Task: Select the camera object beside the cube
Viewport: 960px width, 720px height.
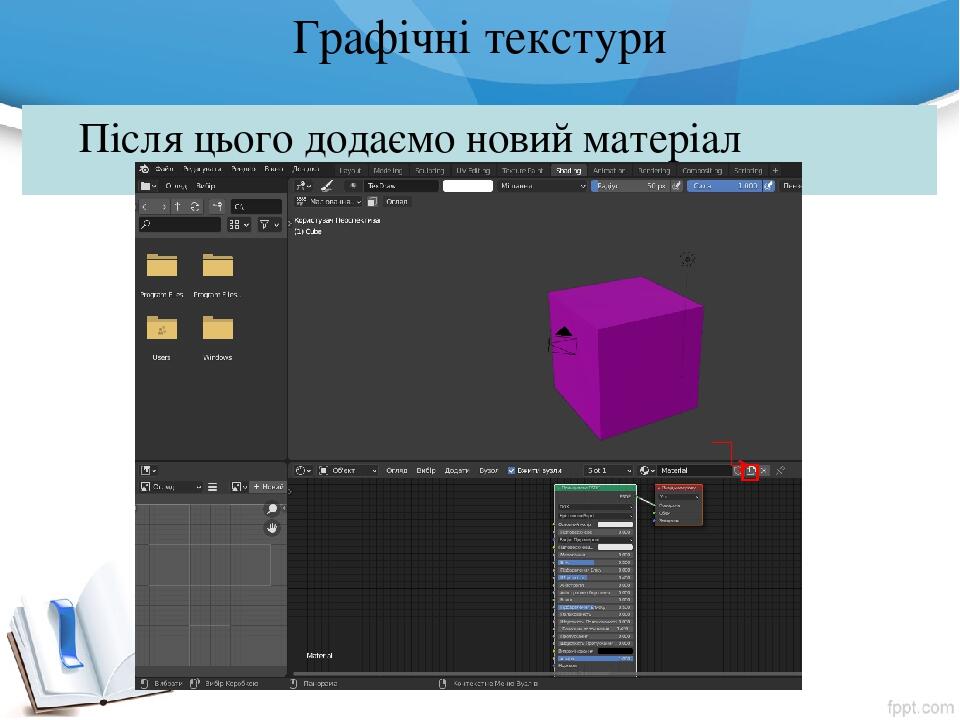Action: click(x=563, y=340)
